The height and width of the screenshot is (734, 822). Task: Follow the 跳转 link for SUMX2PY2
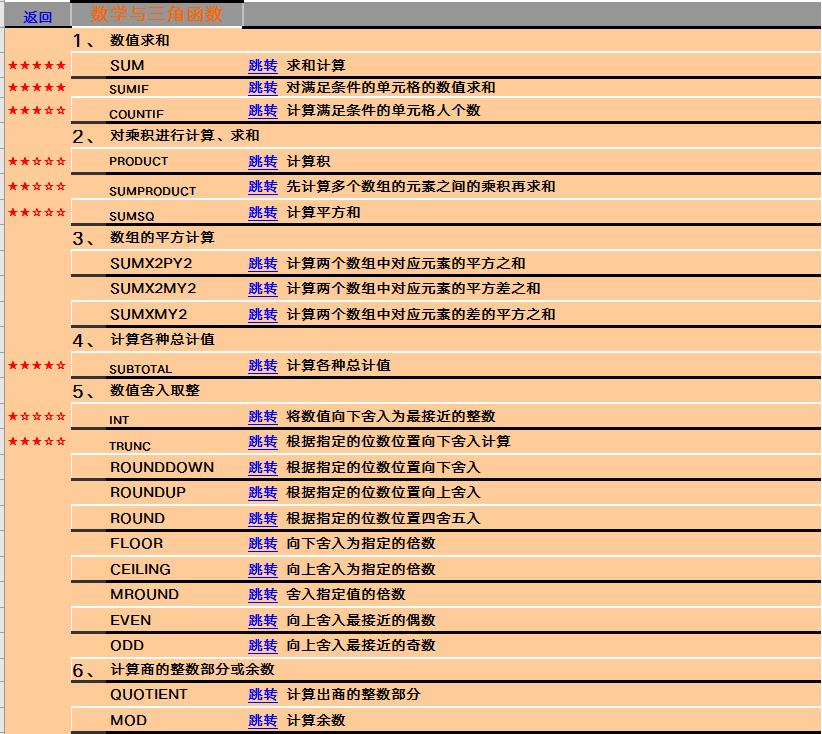point(263,263)
